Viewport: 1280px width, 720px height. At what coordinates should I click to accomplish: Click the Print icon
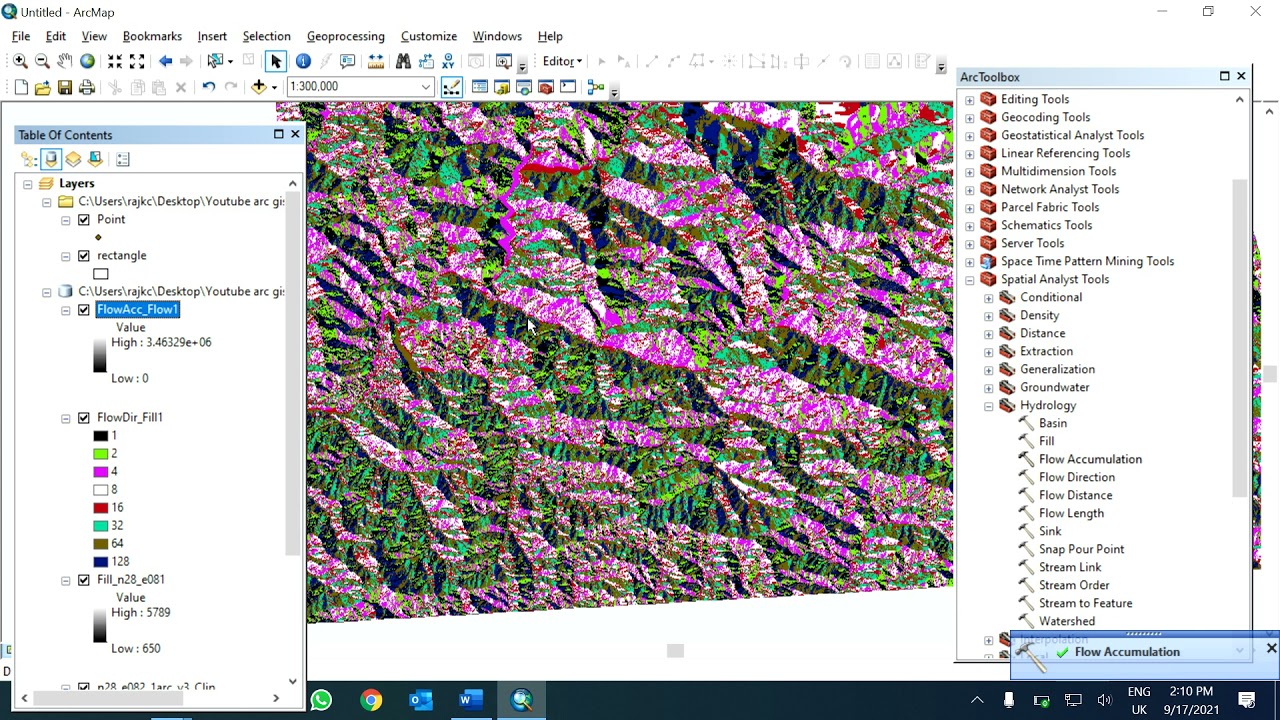(87, 87)
